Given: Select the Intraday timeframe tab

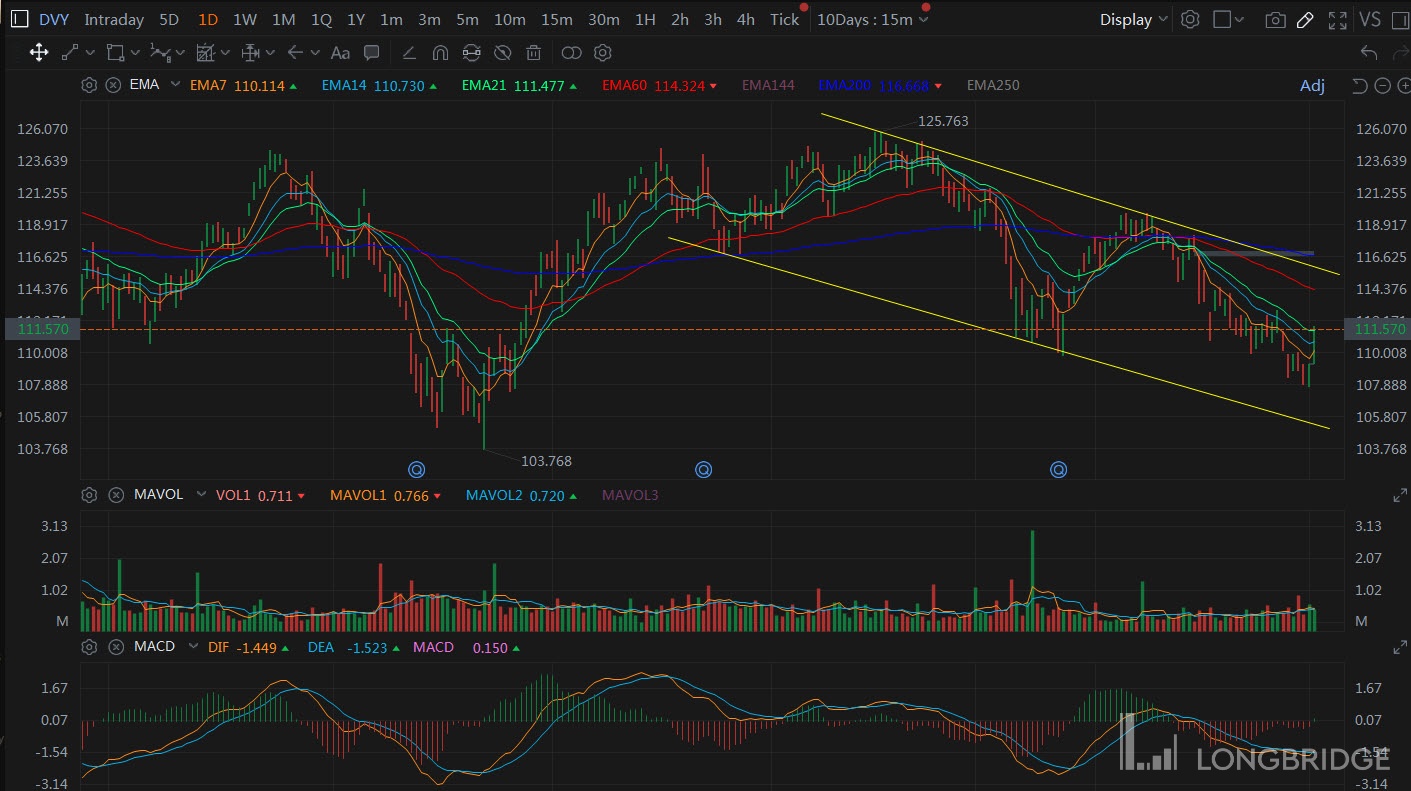Looking at the screenshot, I should pos(114,20).
